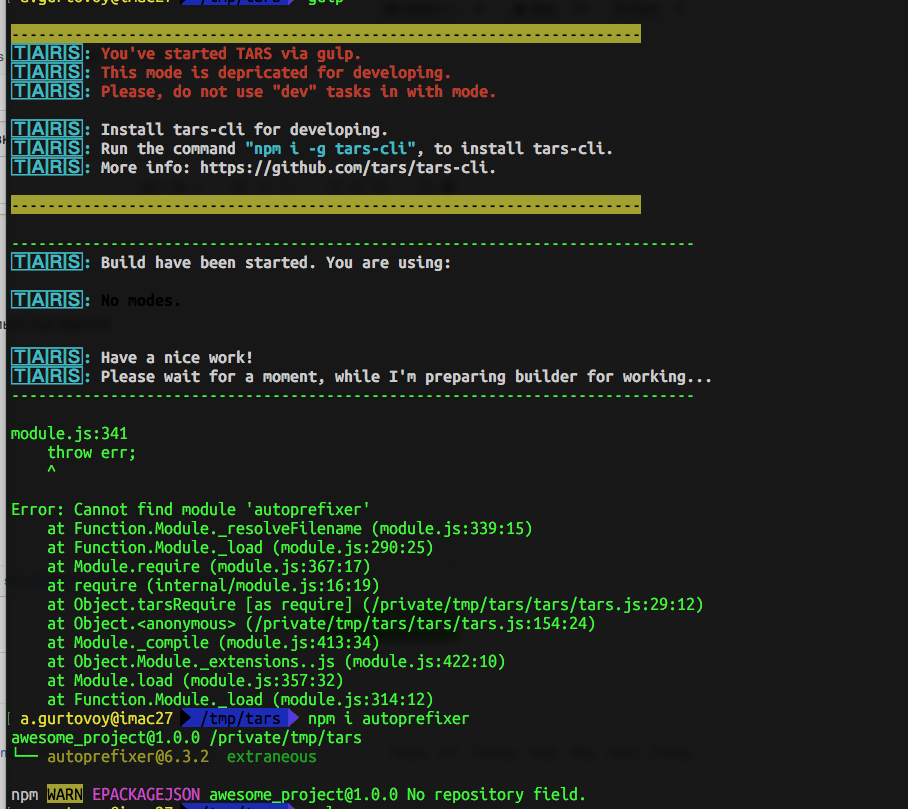908x809 pixels.
Task: Click the blue "/tmp/tars" prompt path segment
Action: (240, 719)
